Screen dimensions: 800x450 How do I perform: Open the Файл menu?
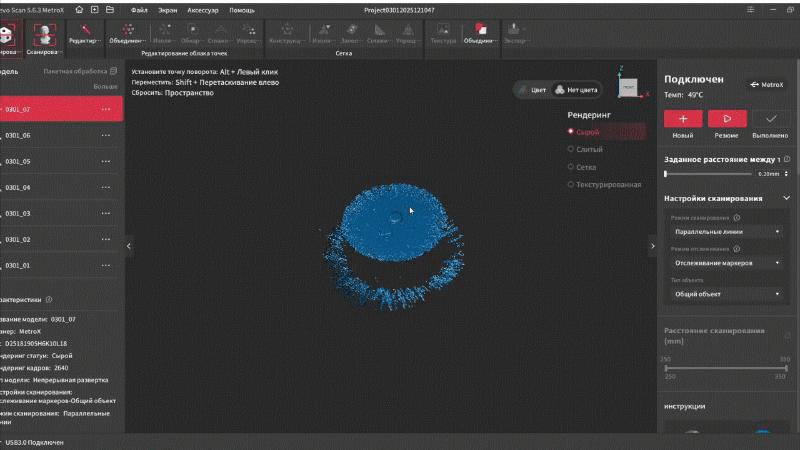click(x=139, y=8)
